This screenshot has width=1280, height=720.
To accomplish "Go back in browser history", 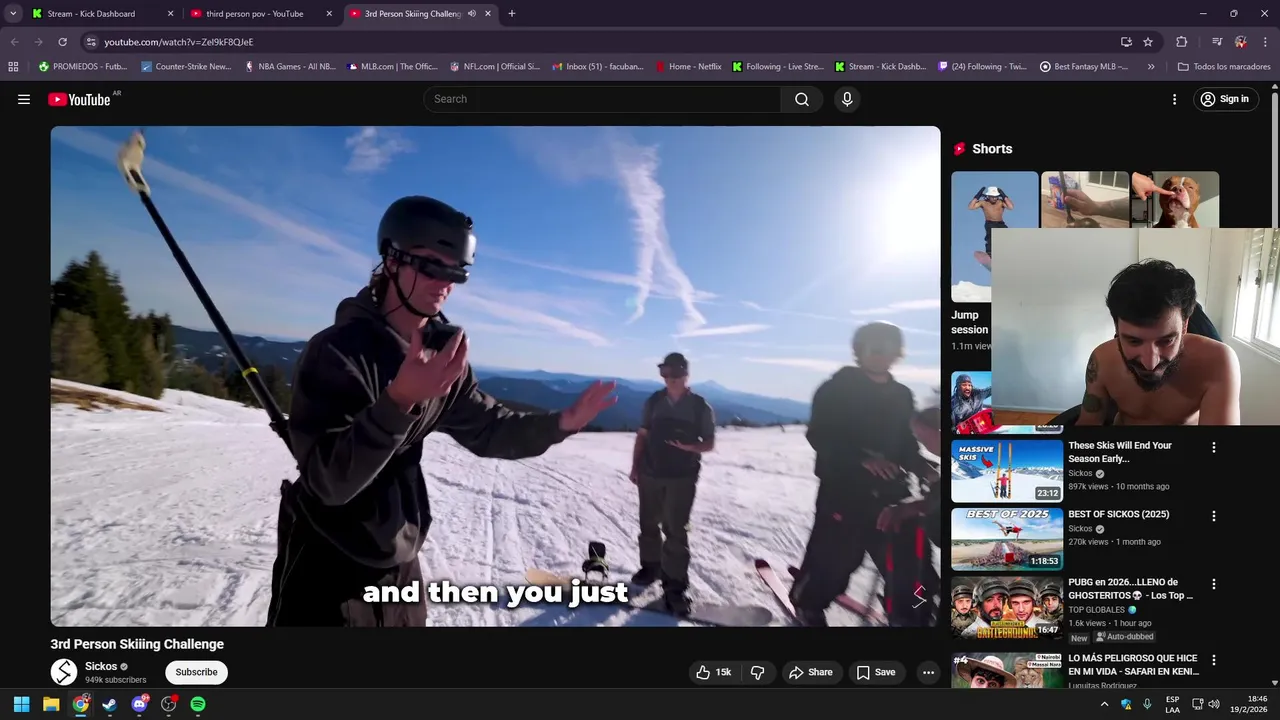I will (x=14, y=42).
